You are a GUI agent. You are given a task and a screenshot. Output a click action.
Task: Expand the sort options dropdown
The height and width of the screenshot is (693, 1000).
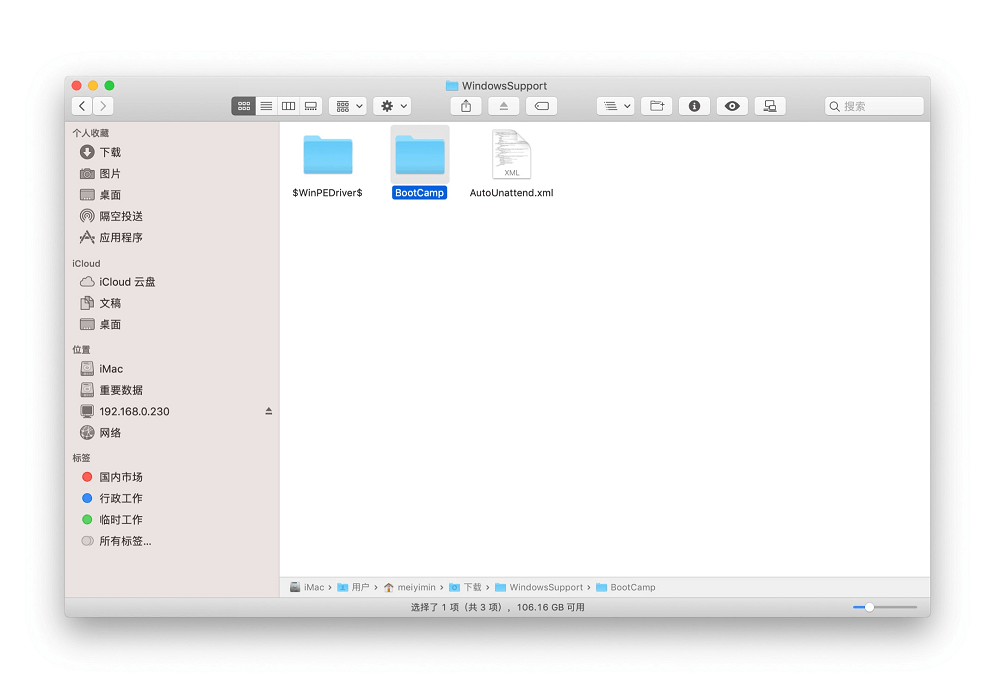615,106
